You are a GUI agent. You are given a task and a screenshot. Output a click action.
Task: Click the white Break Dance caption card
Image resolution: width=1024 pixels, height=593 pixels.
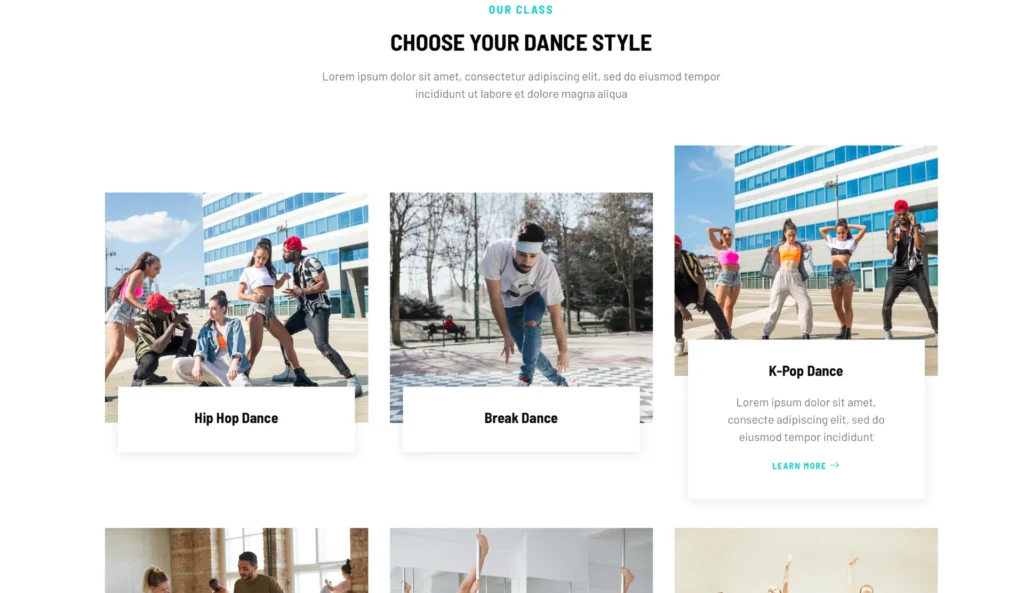(x=521, y=419)
